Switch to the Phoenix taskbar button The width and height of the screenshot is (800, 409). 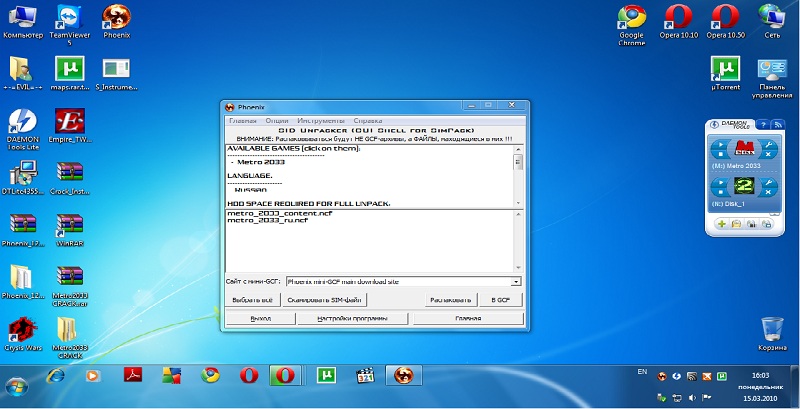pyautogui.click(x=404, y=376)
